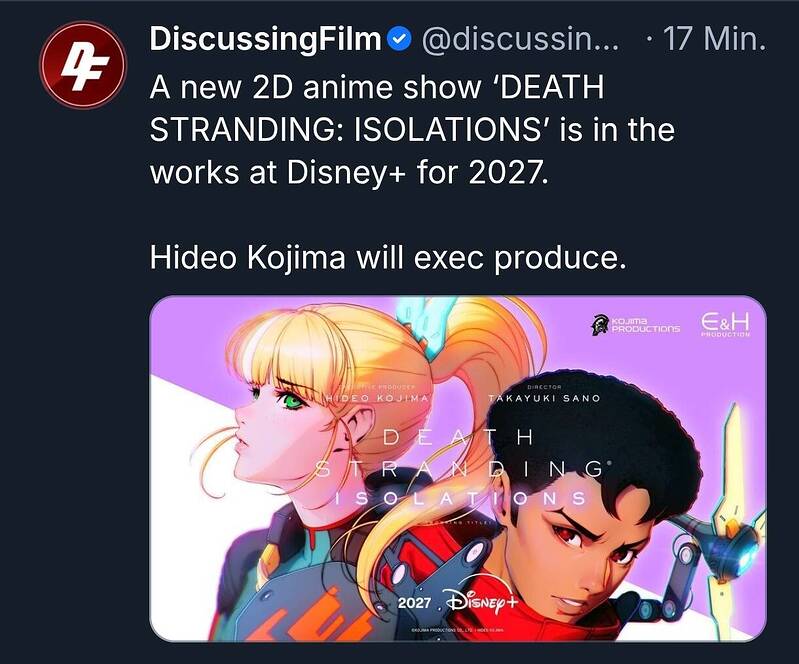This screenshot has width=799, height=664.
Task: Open the DiscussingFilm display name
Action: pyautogui.click(x=265, y=39)
